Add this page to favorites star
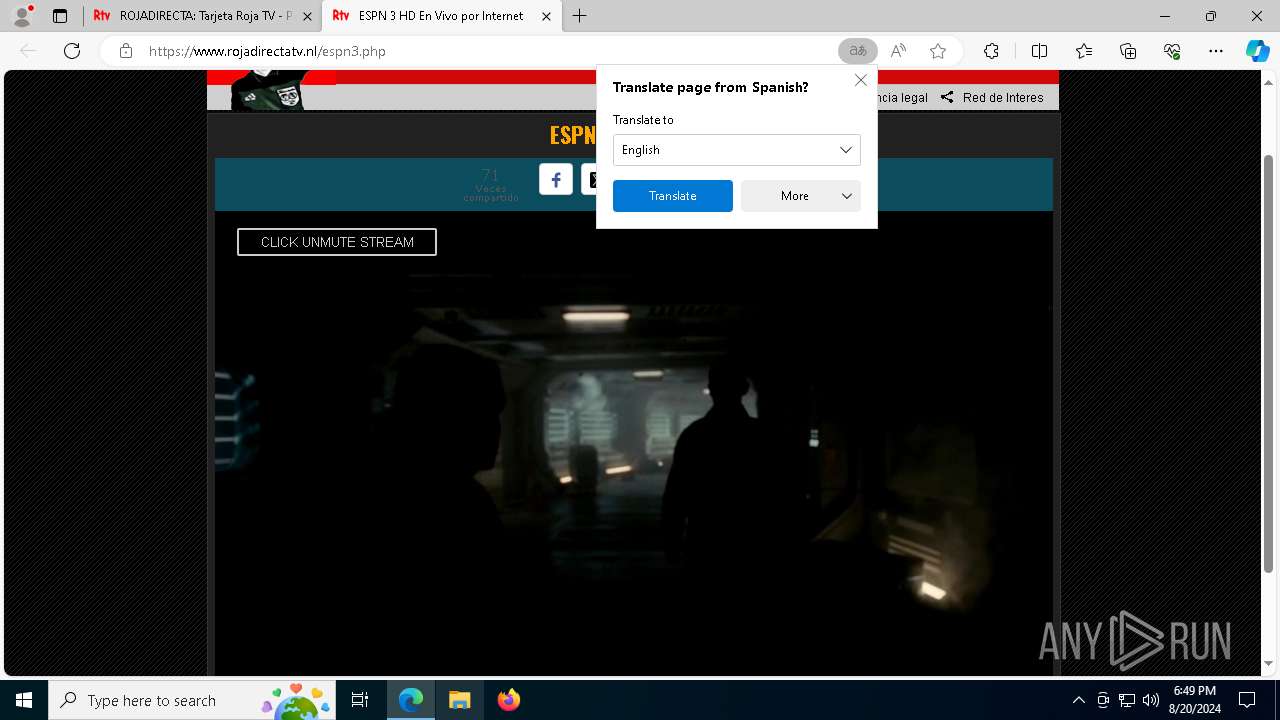The image size is (1280, 720). click(938, 51)
